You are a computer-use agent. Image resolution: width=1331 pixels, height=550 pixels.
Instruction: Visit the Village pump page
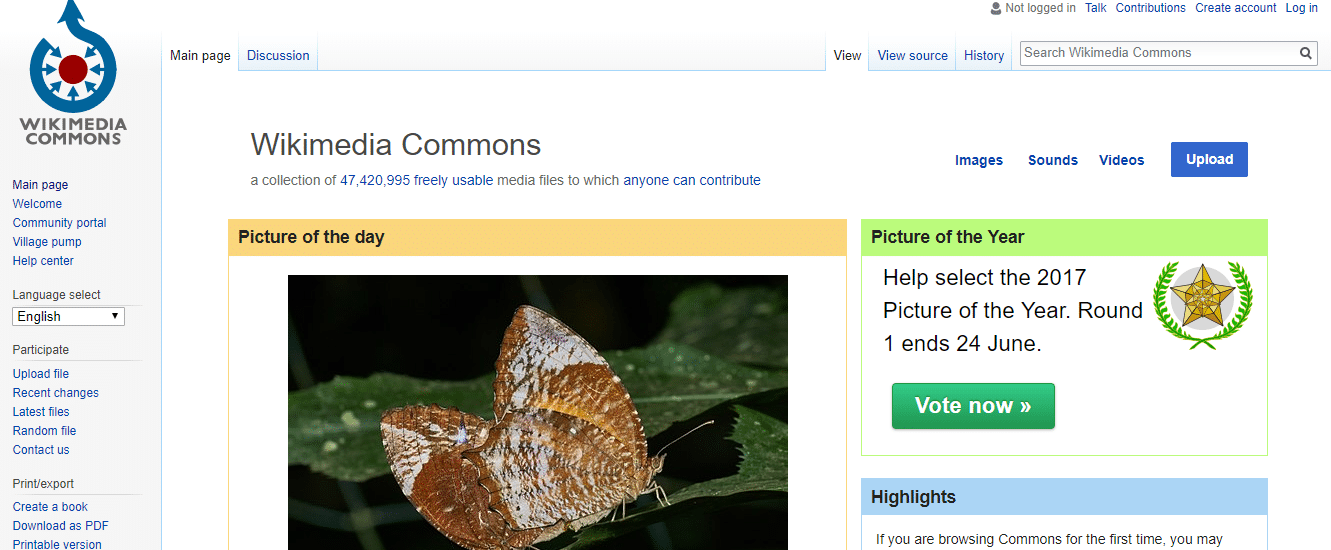(47, 242)
